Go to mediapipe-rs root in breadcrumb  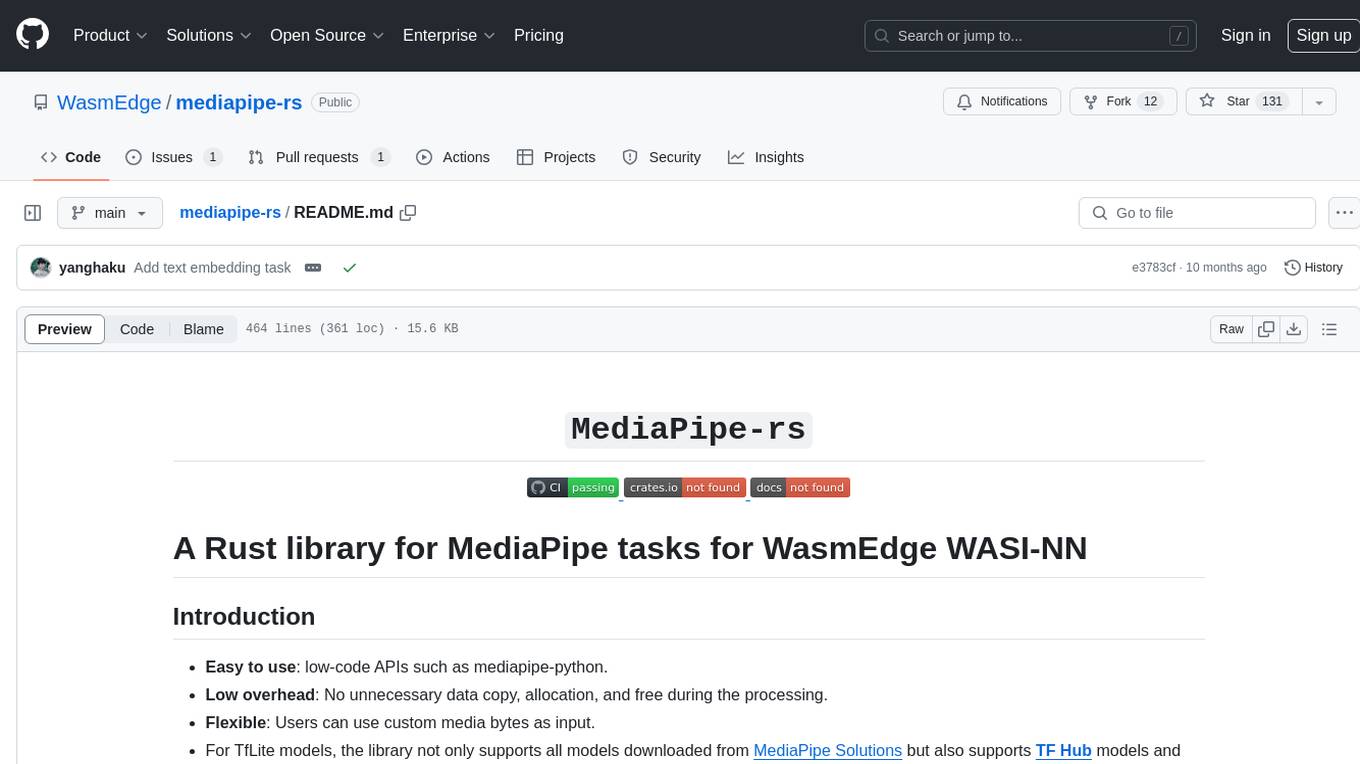pos(230,213)
